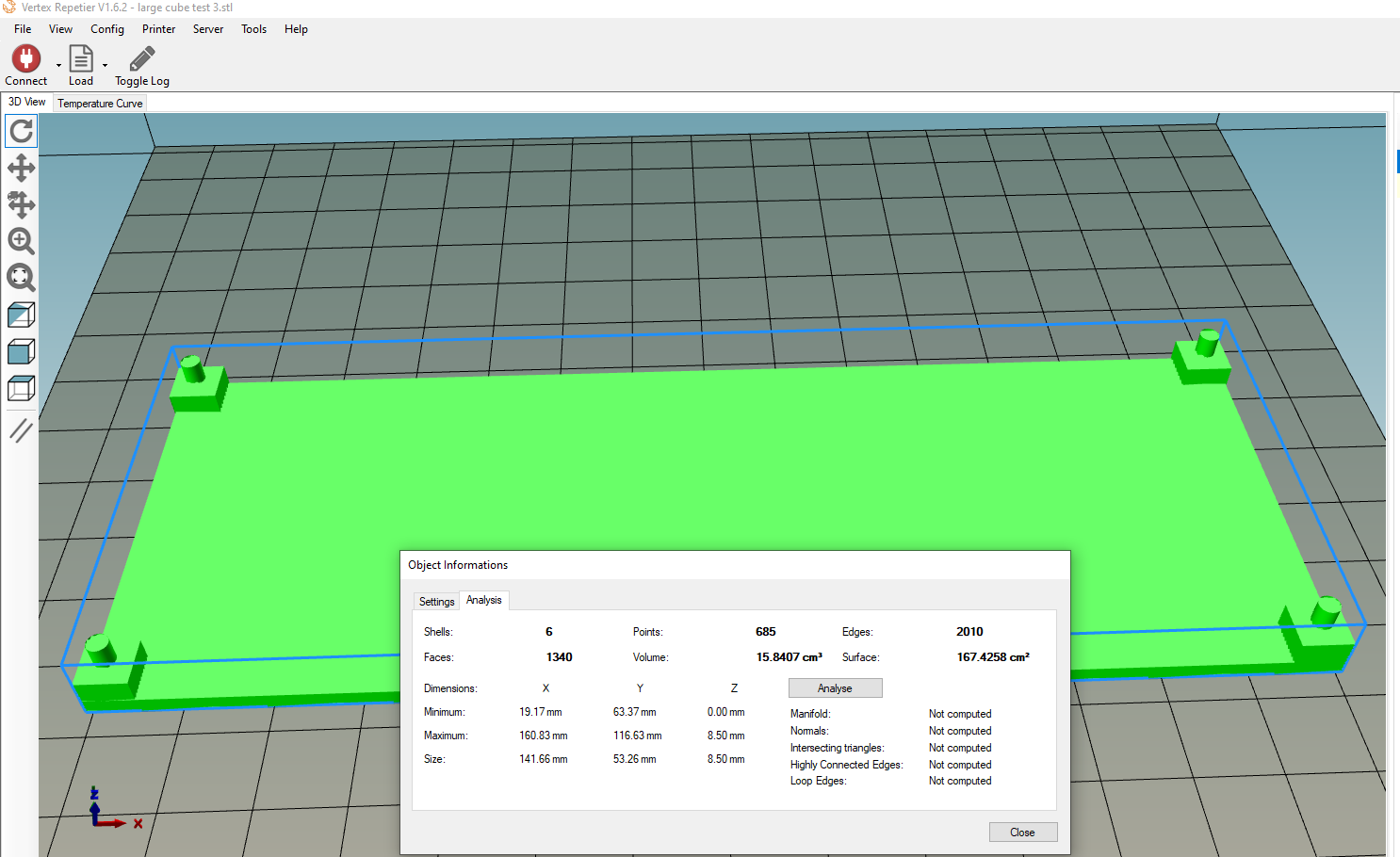Open the Help menu
This screenshot has width=1400, height=857.
coord(296,29)
